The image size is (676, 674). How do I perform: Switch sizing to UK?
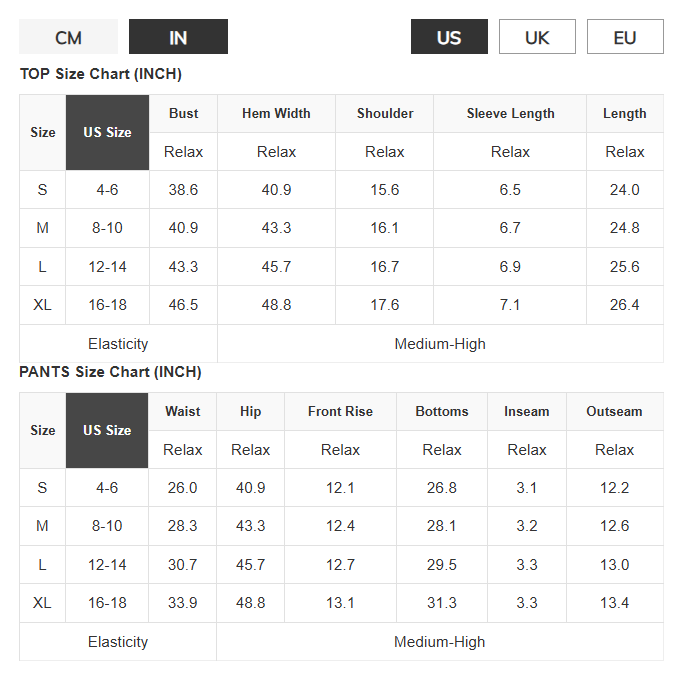pyautogui.click(x=537, y=37)
